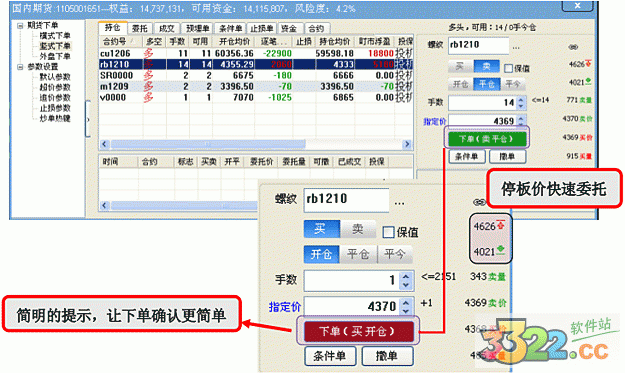This screenshot has width=625, height=373.
Task: Click the red 下单(买开仓) order button
Action: coord(357,331)
